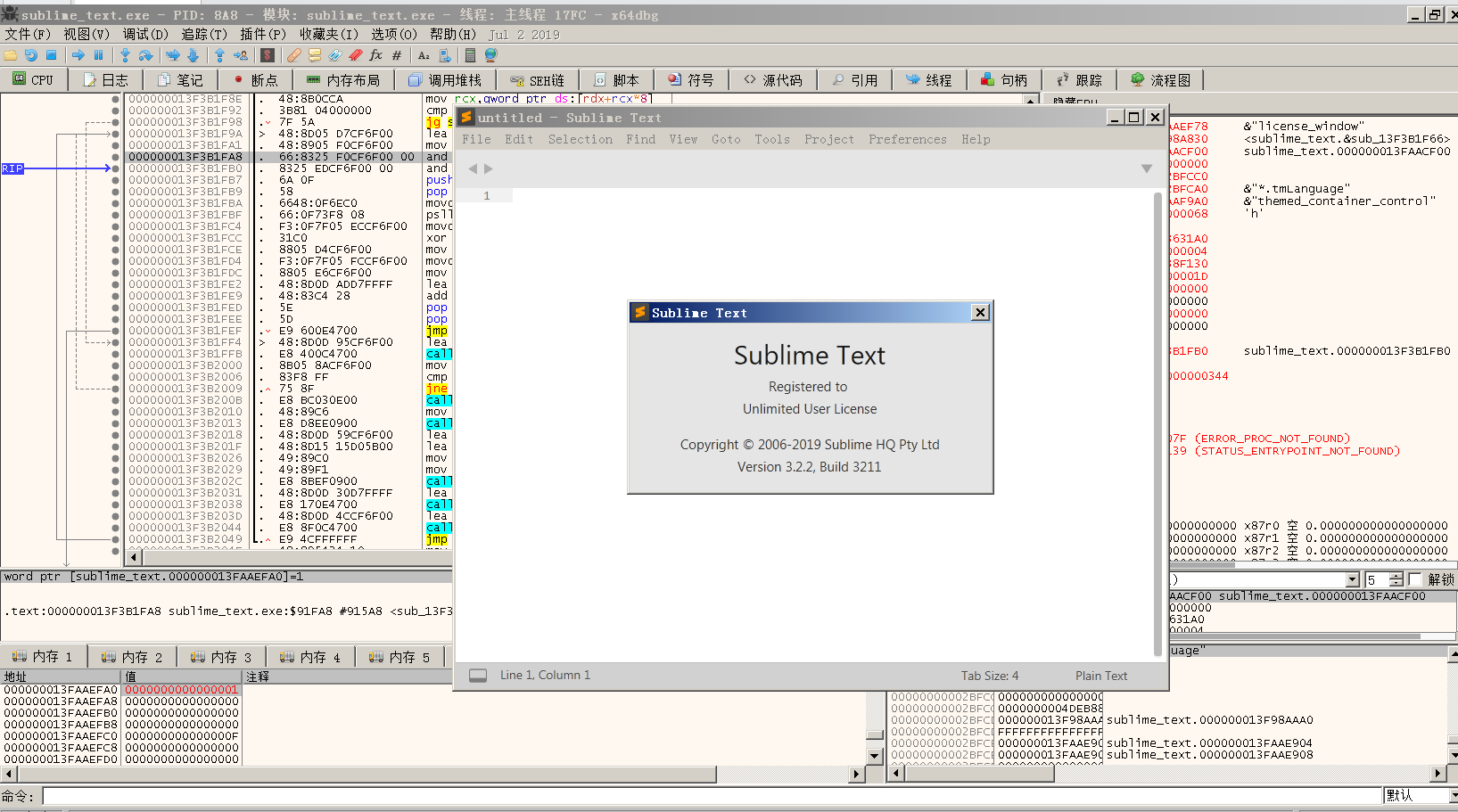
Task: Click the open file folder icon in x64dbg toolbar
Action: pos(11,55)
